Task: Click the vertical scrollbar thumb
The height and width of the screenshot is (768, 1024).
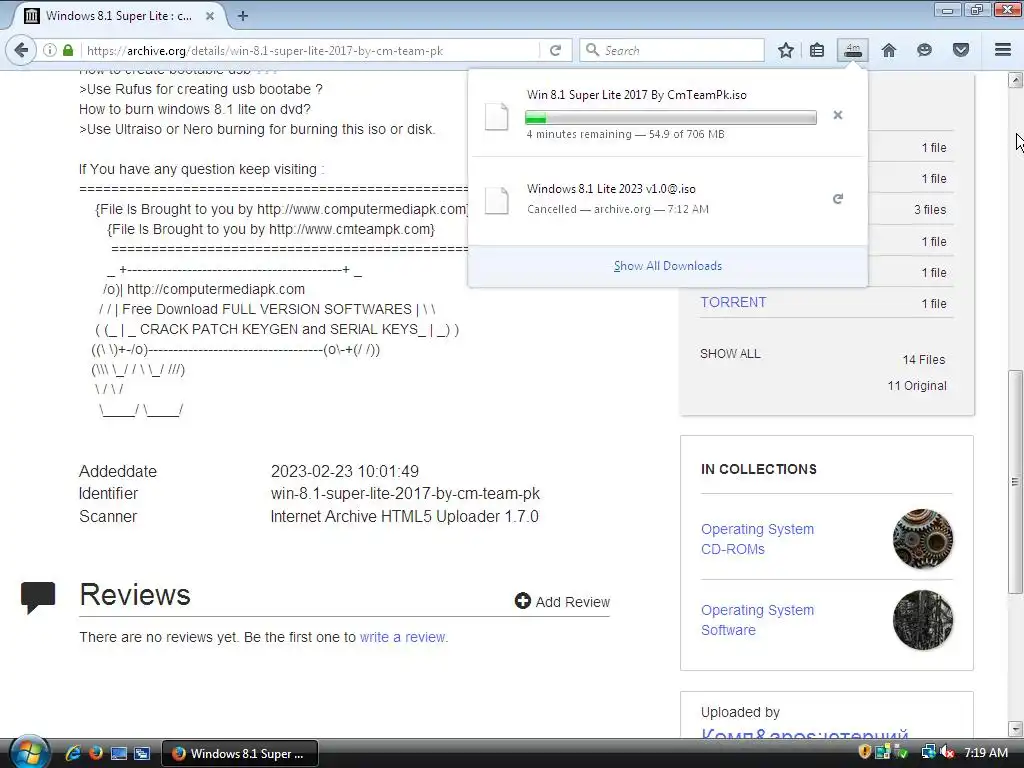Action: point(1016,482)
